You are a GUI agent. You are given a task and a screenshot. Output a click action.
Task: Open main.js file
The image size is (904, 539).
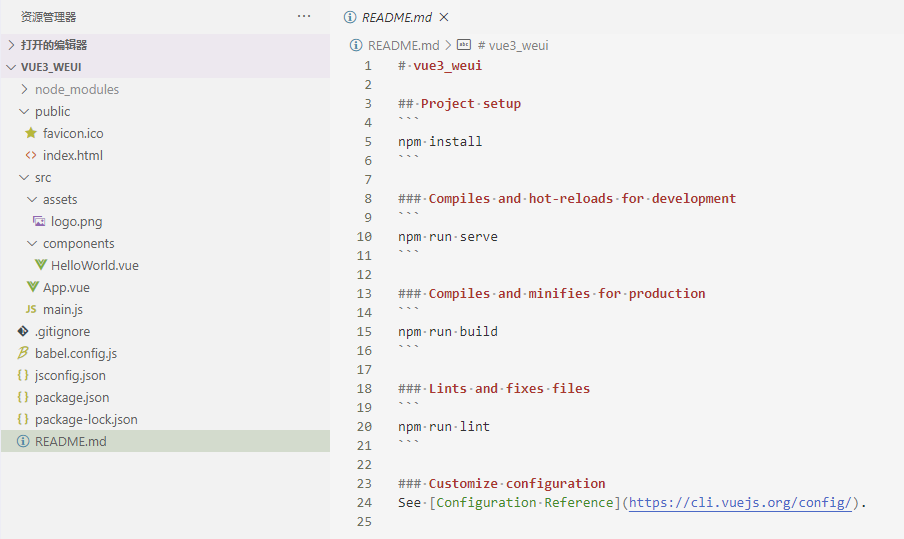63,310
